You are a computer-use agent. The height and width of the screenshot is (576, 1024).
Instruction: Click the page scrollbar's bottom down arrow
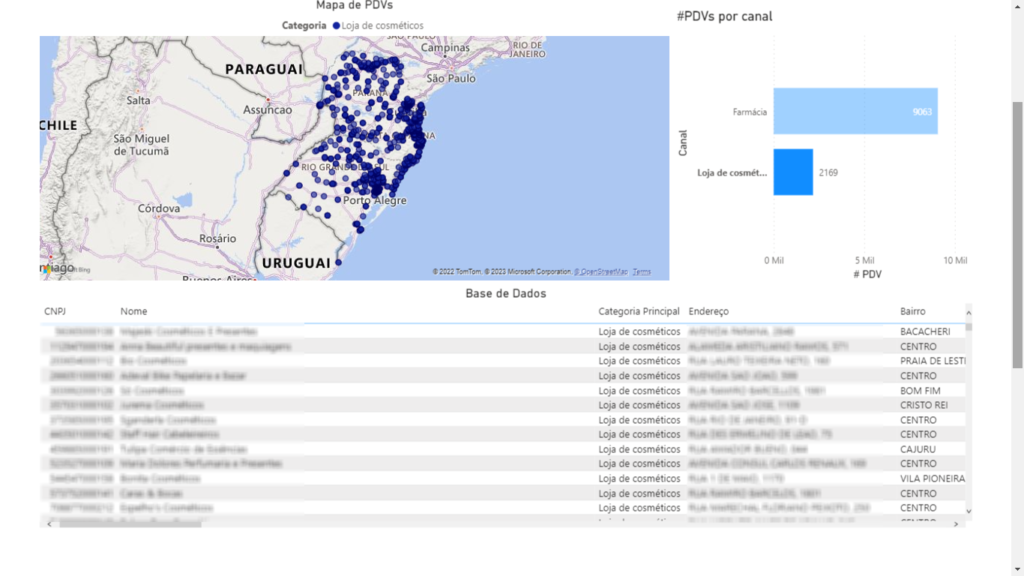point(1017,567)
